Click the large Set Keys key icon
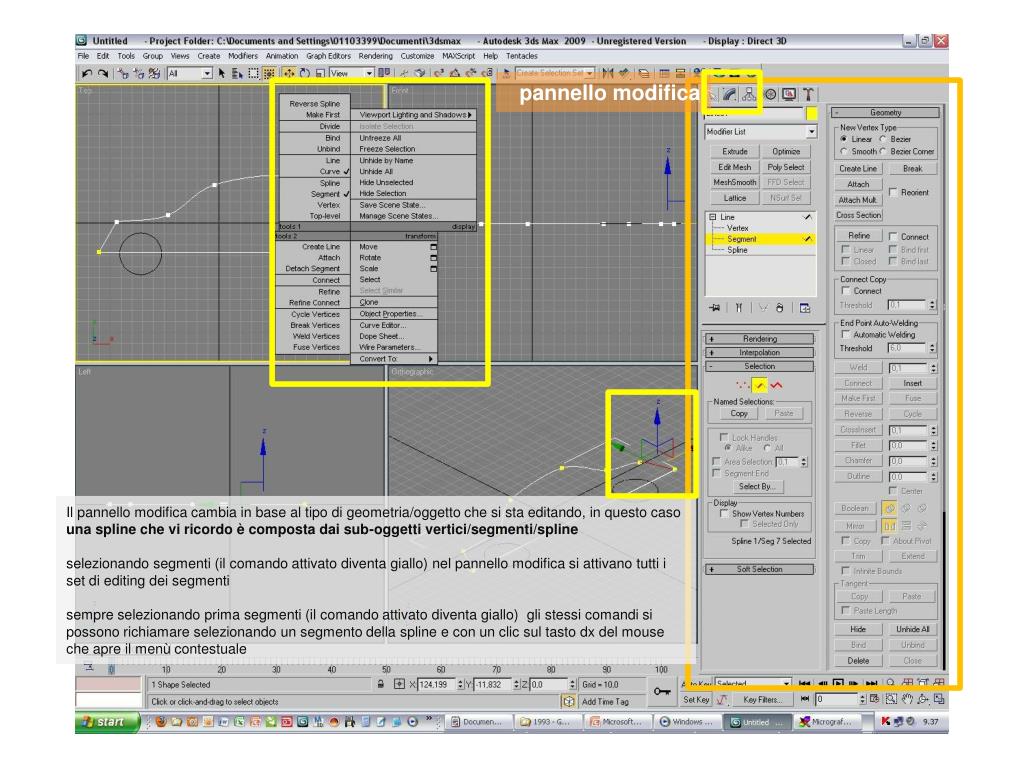This screenshot has width=1024, height=768. point(662,692)
